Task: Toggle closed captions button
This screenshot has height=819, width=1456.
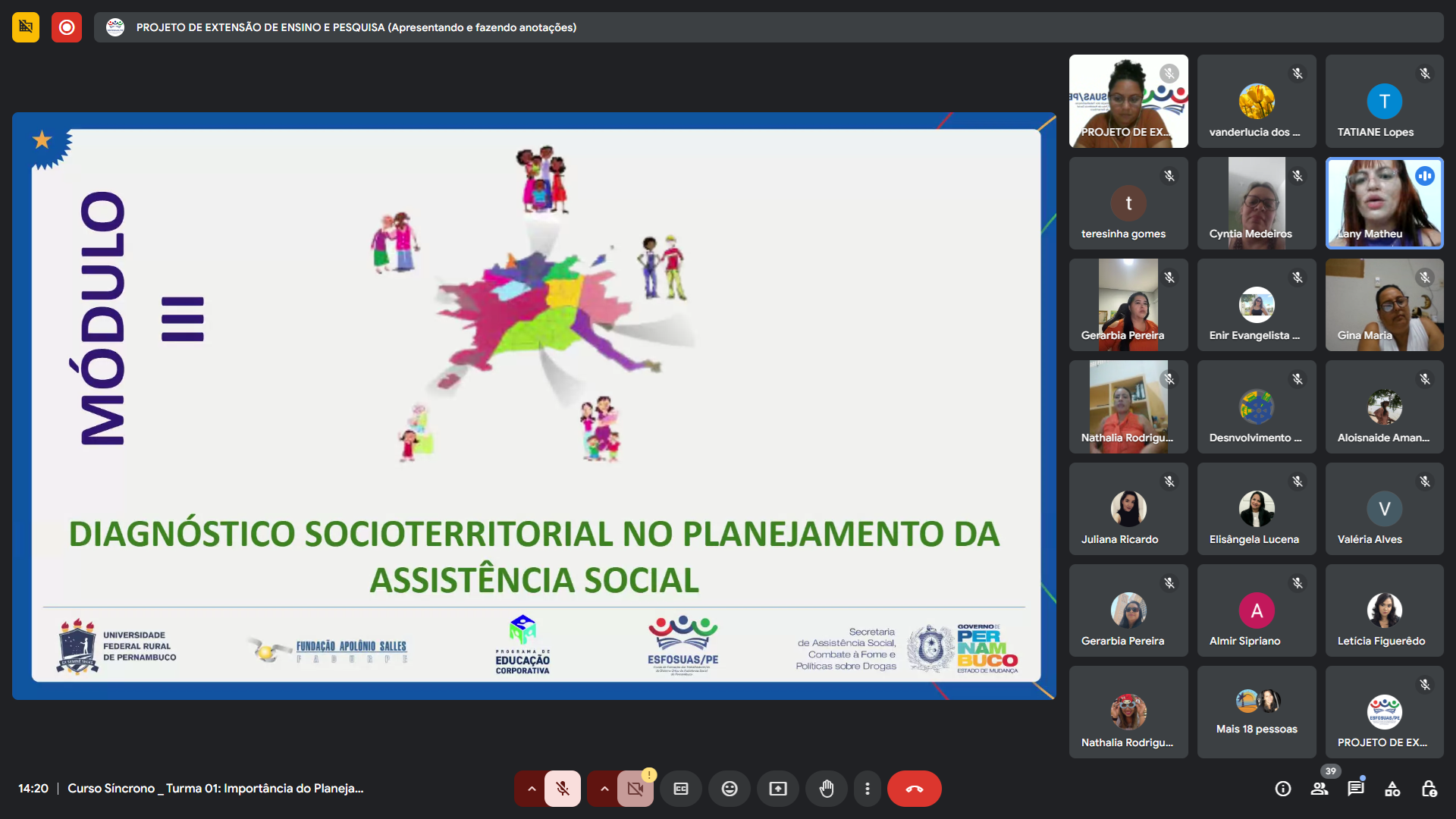Action: point(681,789)
